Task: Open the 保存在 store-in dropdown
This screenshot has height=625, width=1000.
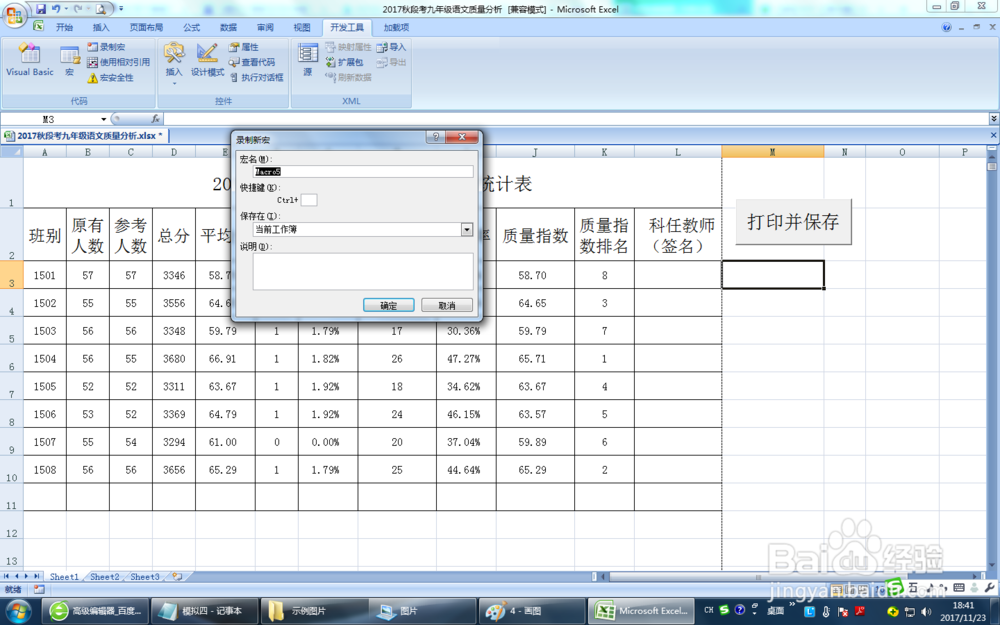Action: click(x=467, y=229)
